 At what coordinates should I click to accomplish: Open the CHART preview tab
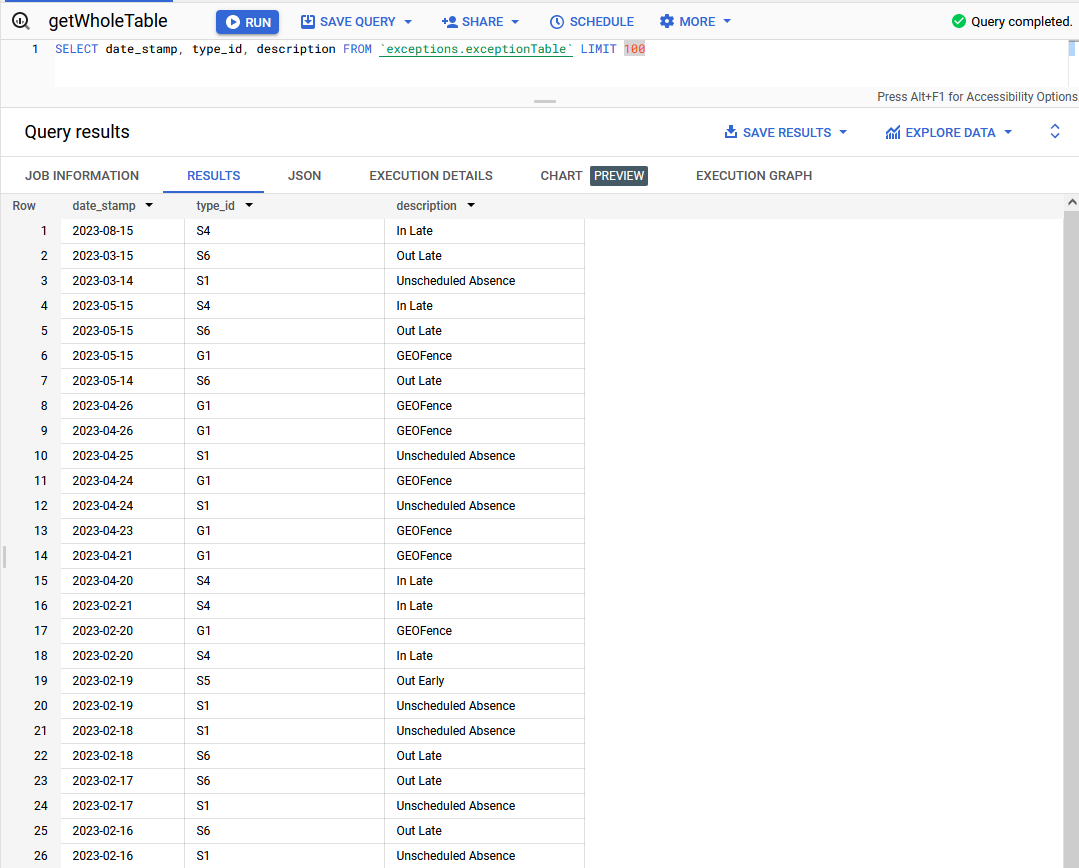pyautogui.click(x=592, y=175)
